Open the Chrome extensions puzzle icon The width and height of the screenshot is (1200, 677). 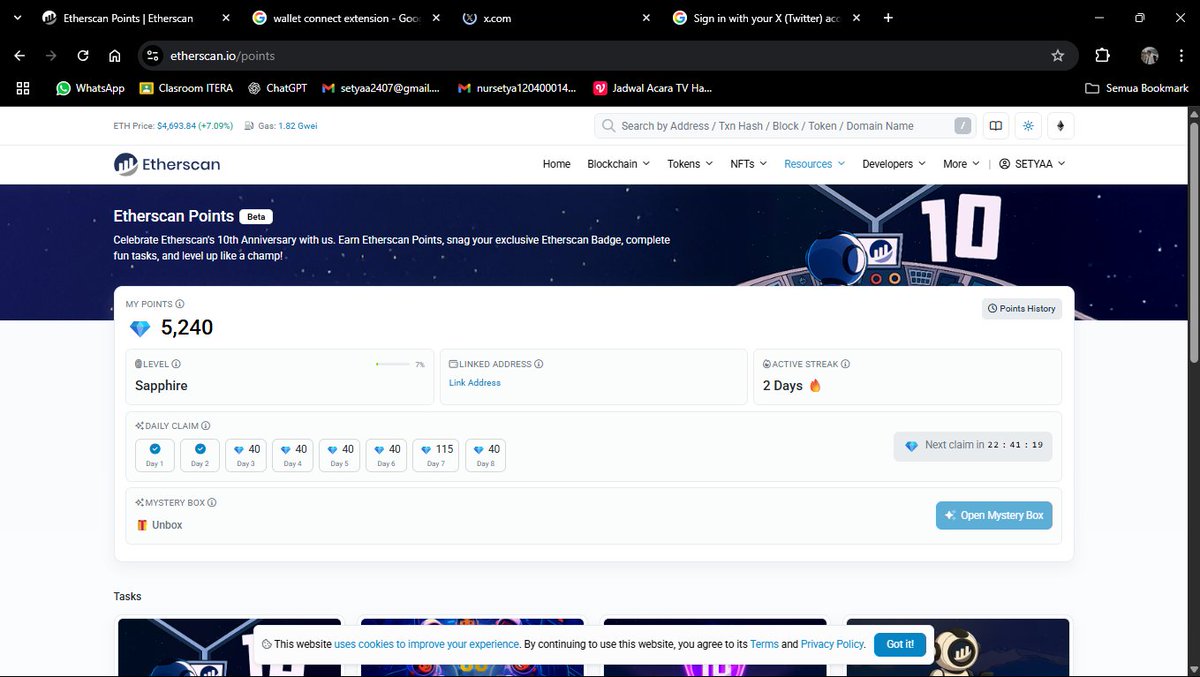point(1102,56)
